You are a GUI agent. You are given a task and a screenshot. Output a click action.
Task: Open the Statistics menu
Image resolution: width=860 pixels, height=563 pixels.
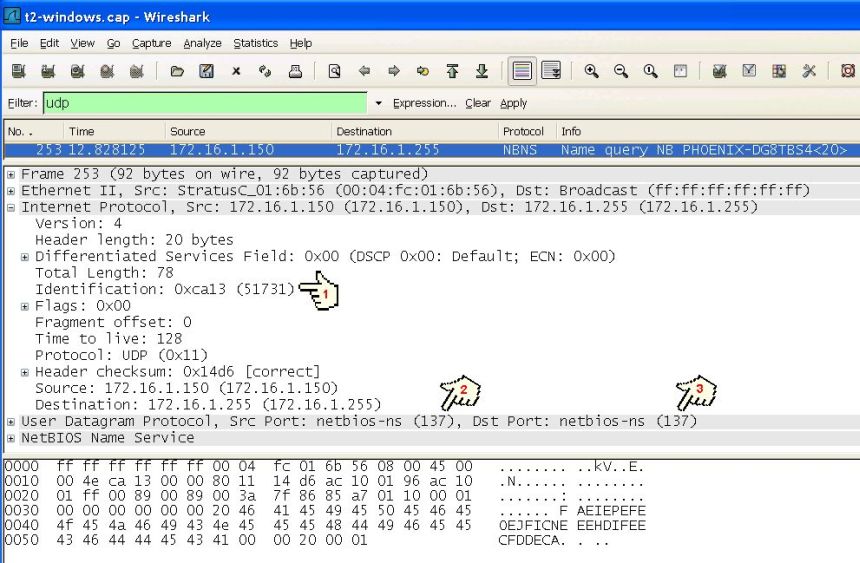point(255,43)
